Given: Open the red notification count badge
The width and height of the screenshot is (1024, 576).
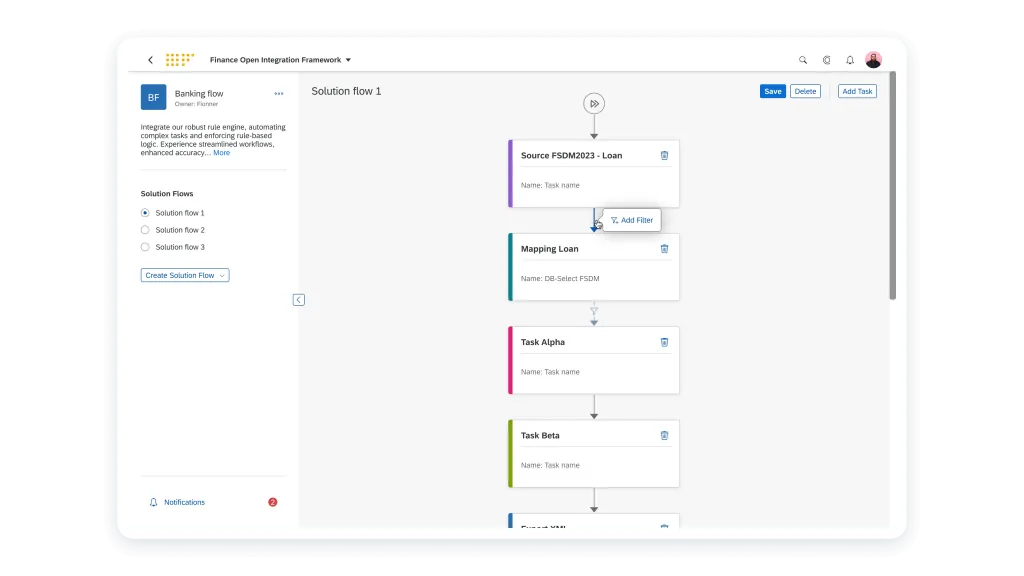Looking at the screenshot, I should coord(272,502).
